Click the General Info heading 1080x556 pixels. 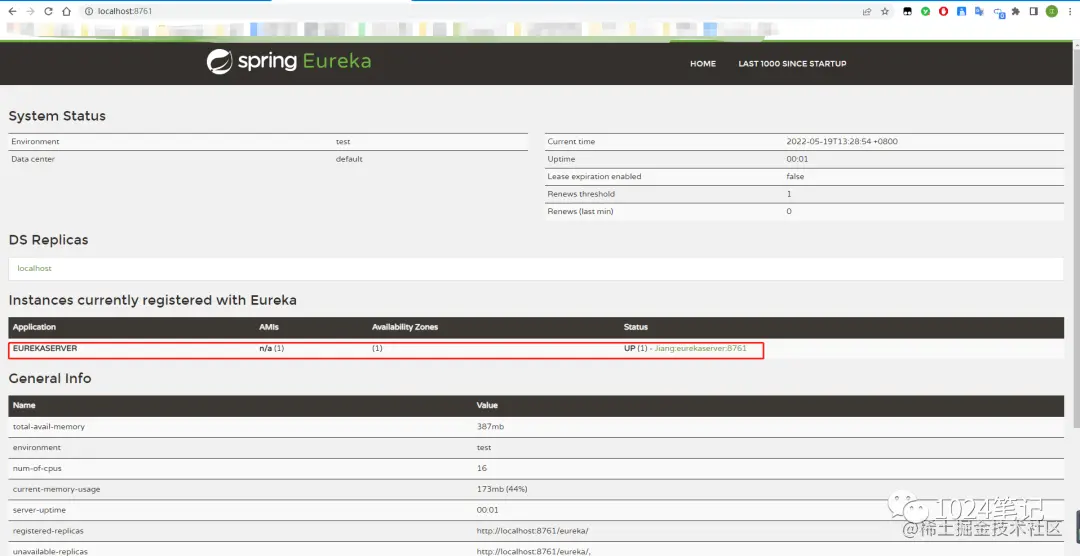pos(50,378)
